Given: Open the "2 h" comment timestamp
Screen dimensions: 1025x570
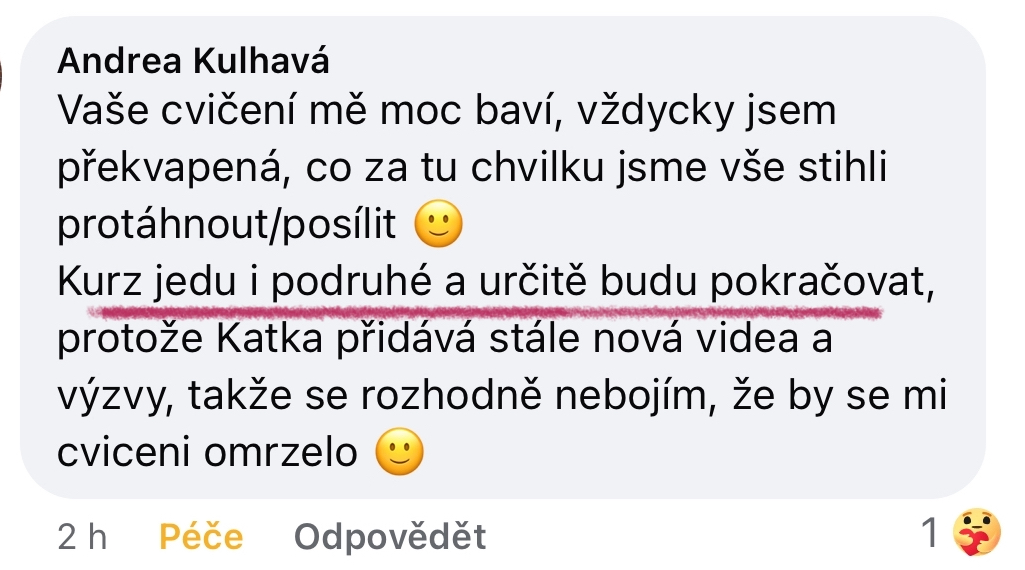Looking at the screenshot, I should tap(82, 537).
